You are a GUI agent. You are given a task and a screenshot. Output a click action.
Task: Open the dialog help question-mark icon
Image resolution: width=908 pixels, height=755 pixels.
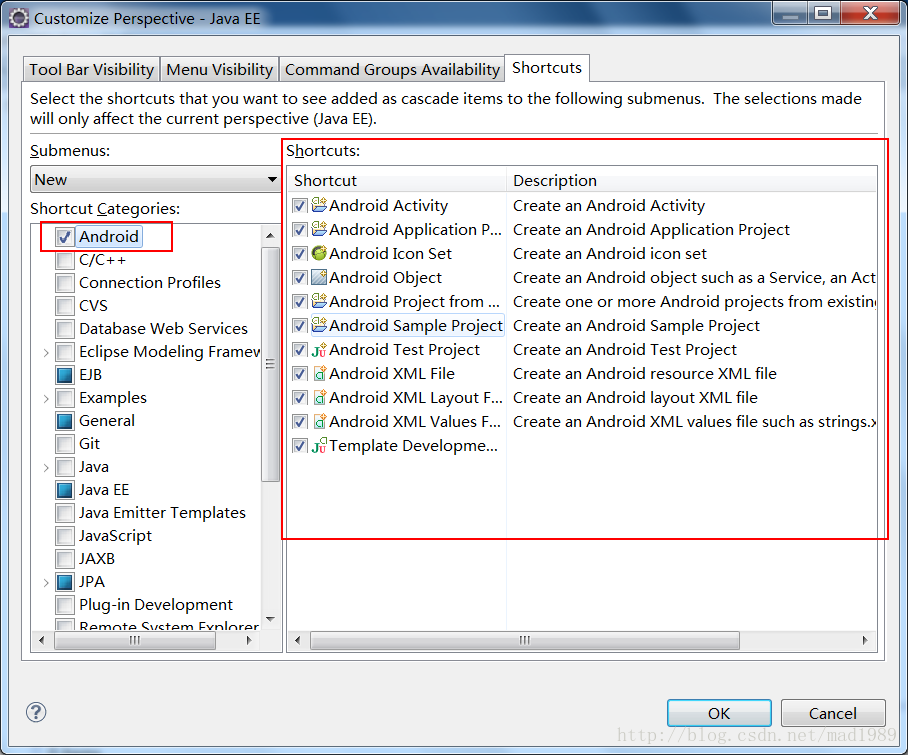click(36, 712)
